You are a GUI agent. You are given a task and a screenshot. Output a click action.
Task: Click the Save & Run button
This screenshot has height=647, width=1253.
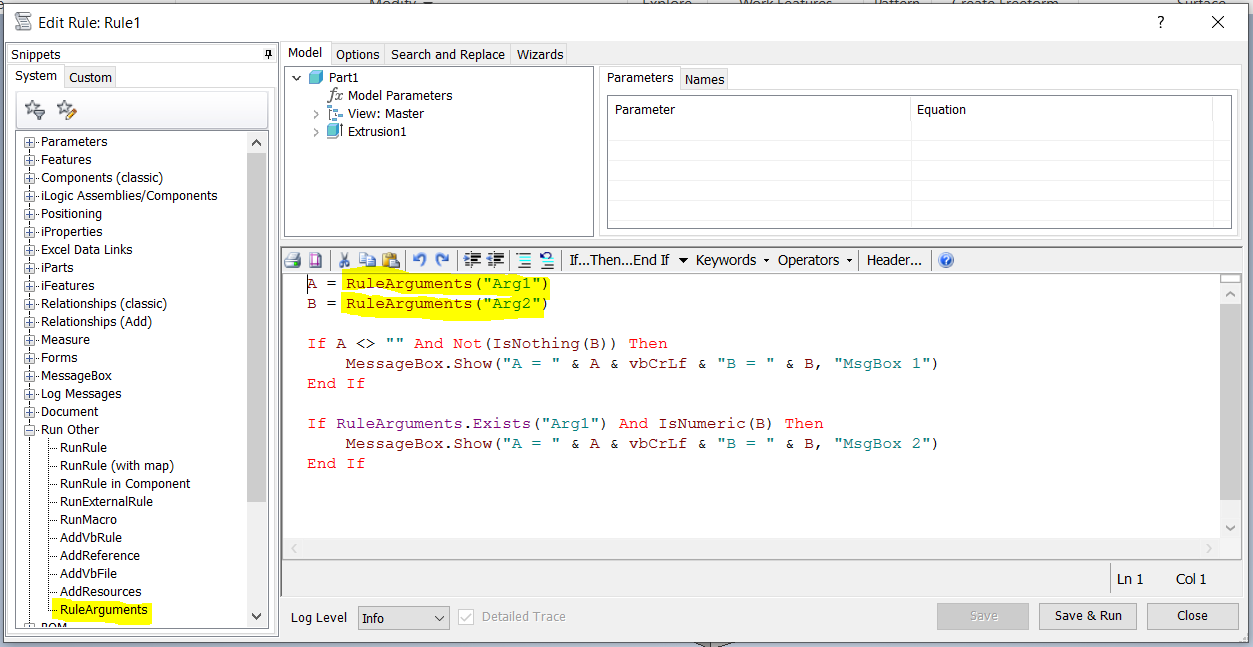(x=1088, y=616)
